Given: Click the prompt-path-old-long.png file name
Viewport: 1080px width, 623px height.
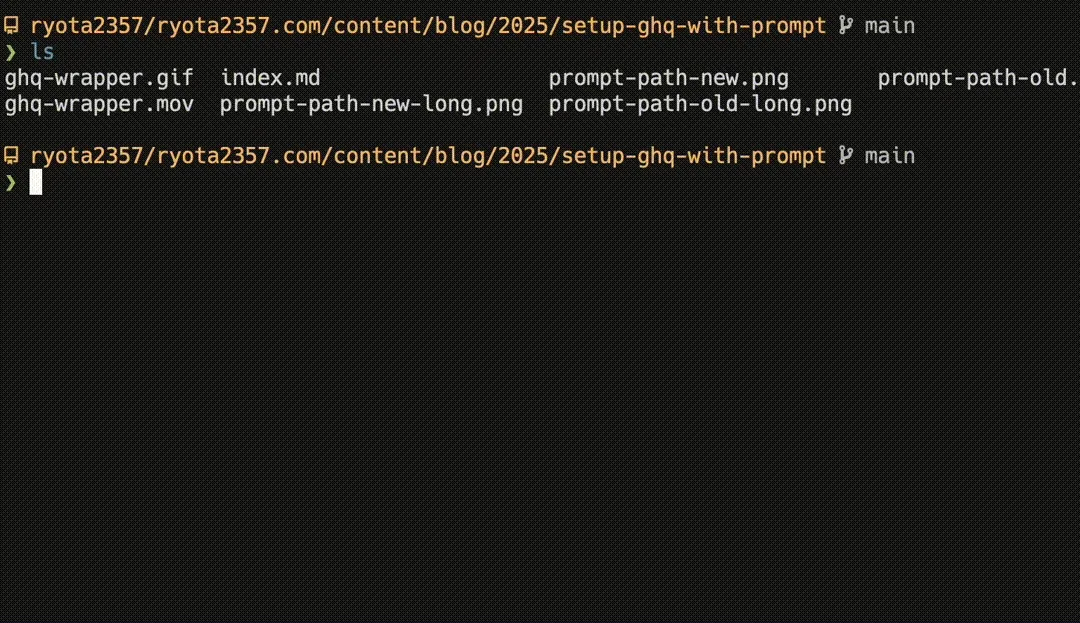Looking at the screenshot, I should pyautogui.click(x=700, y=105).
